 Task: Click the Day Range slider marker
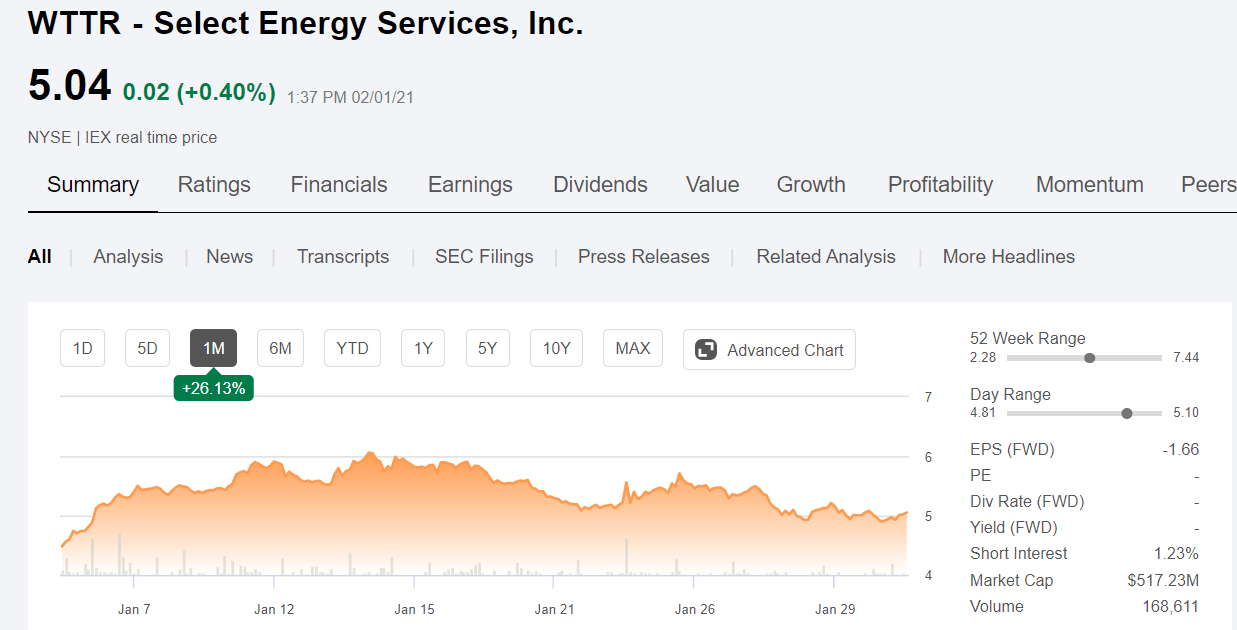pos(1128,413)
